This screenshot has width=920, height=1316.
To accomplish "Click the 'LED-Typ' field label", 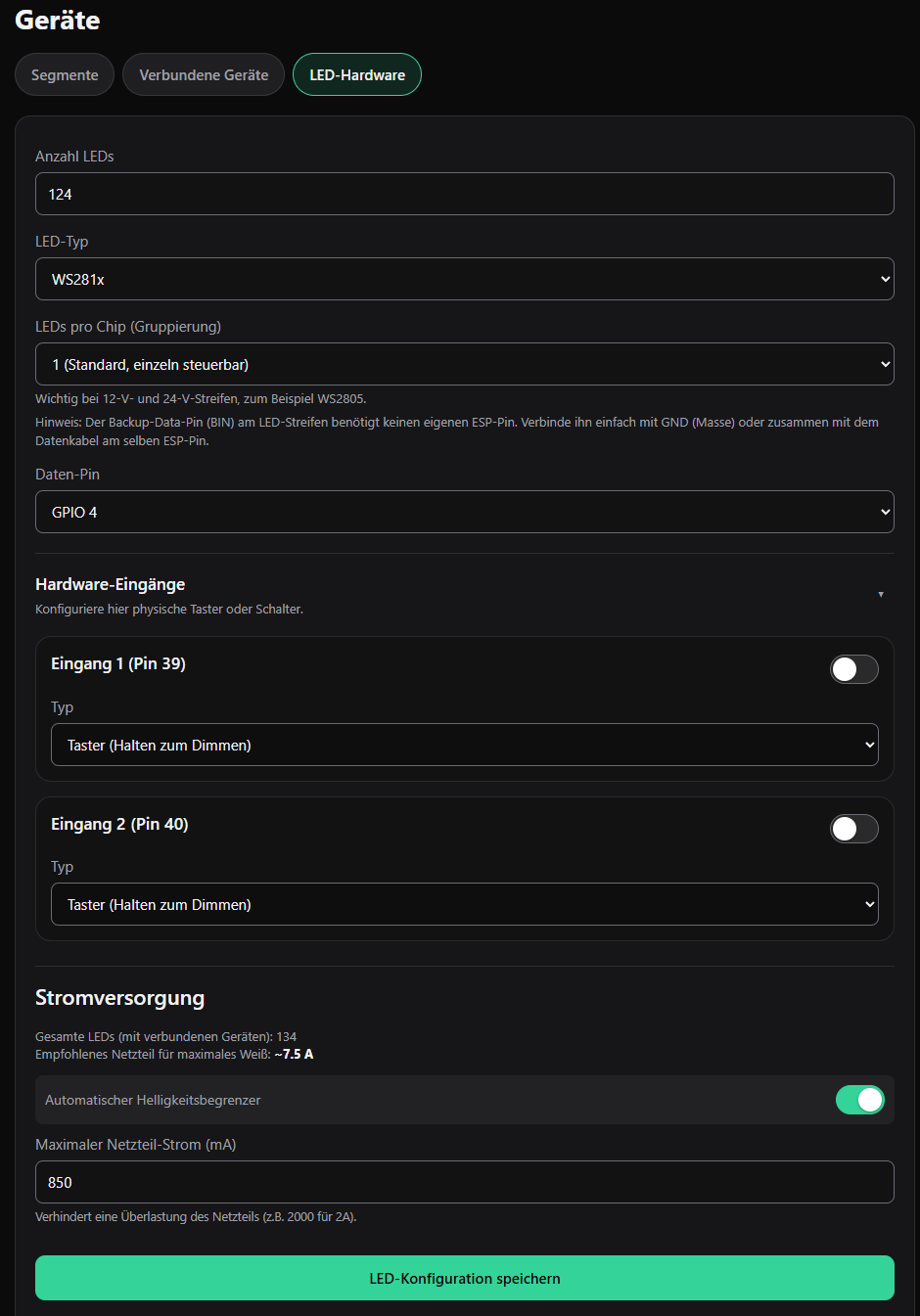I will (x=62, y=242).
